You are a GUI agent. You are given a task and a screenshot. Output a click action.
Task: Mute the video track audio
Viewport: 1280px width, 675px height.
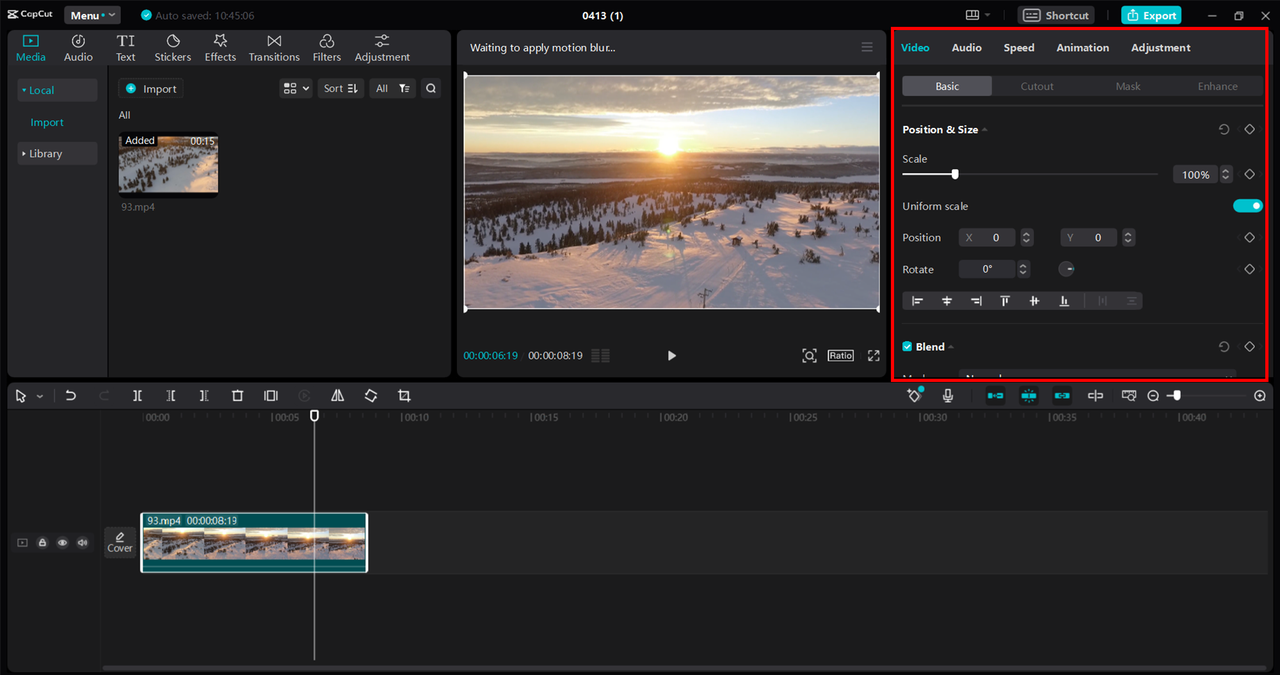click(83, 543)
